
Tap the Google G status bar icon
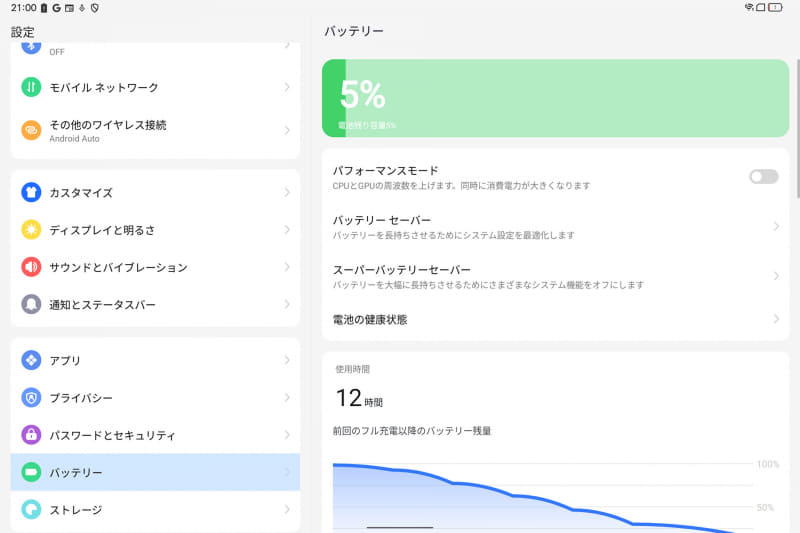pos(57,8)
